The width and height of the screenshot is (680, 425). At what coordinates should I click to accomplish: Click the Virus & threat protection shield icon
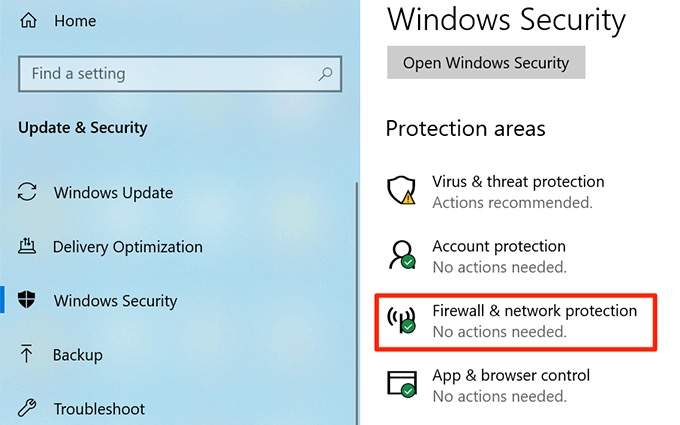(402, 191)
